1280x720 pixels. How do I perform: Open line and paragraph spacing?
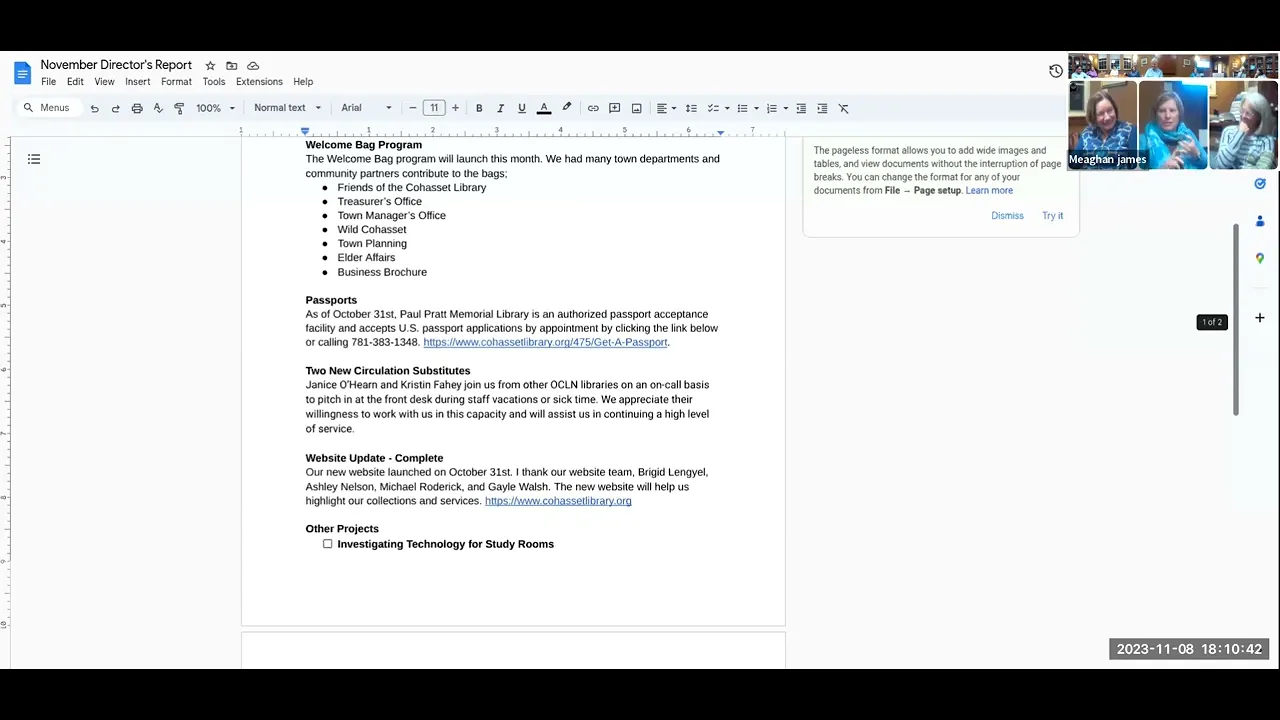(x=691, y=108)
